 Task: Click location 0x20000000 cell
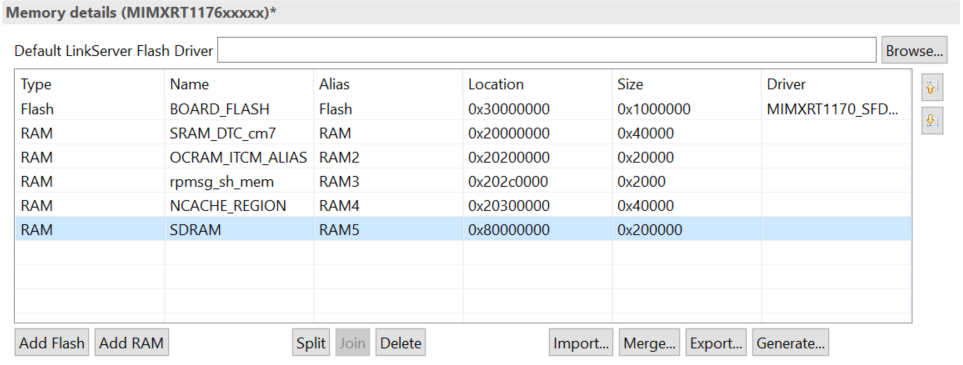pyautogui.click(x=537, y=133)
